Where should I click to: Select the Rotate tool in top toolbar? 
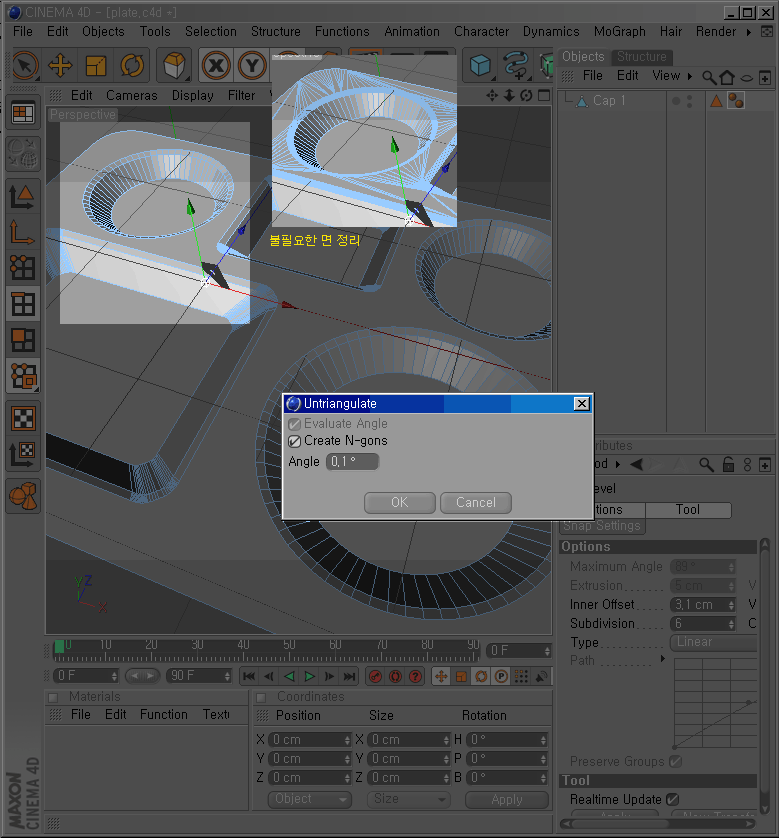coord(132,66)
